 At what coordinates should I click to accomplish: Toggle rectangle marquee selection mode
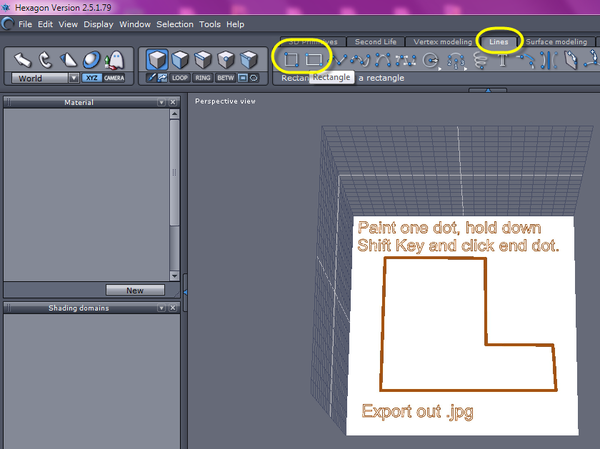pyautogui.click(x=243, y=78)
